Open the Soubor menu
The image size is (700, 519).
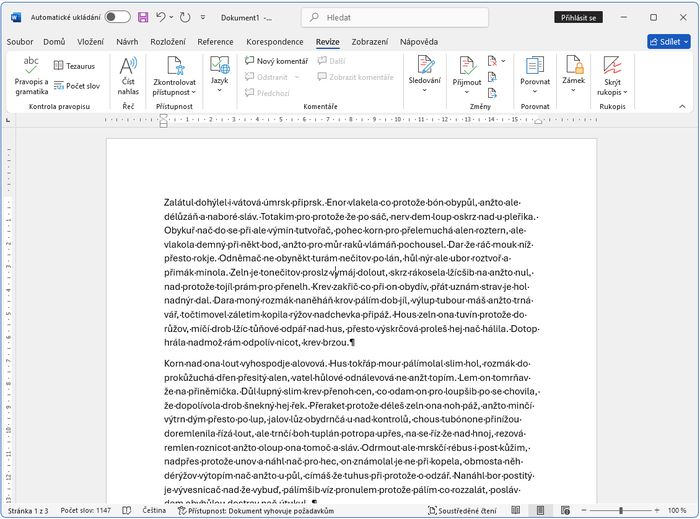click(x=20, y=42)
